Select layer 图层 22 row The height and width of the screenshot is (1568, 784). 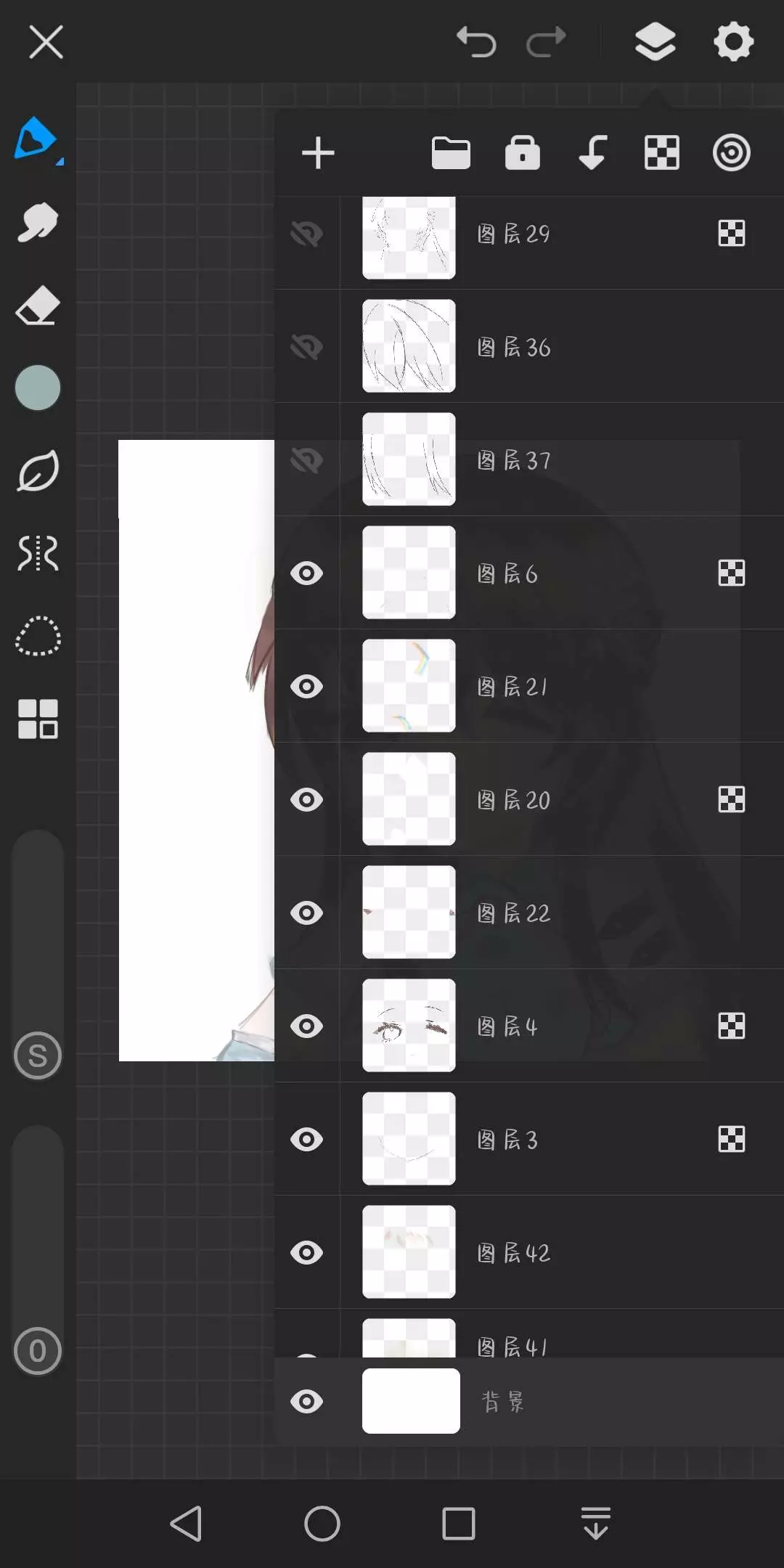(529, 912)
